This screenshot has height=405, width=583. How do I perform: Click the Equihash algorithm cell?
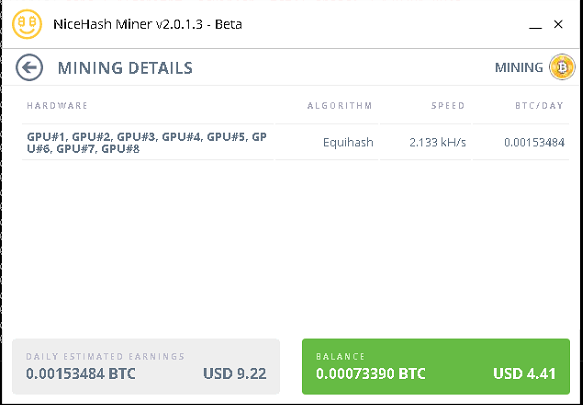click(x=348, y=142)
